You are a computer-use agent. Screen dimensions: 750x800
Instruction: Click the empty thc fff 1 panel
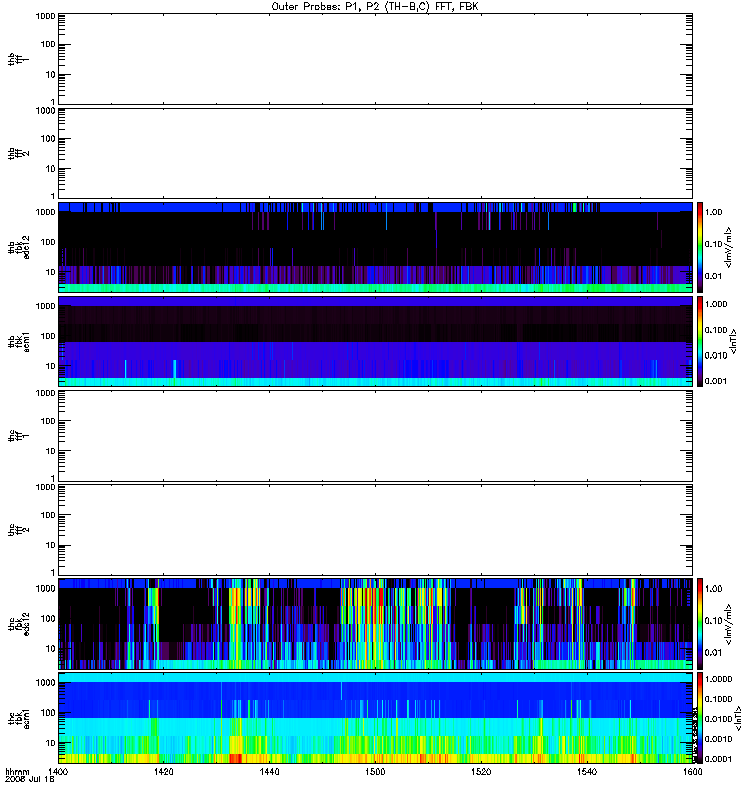coord(376,436)
